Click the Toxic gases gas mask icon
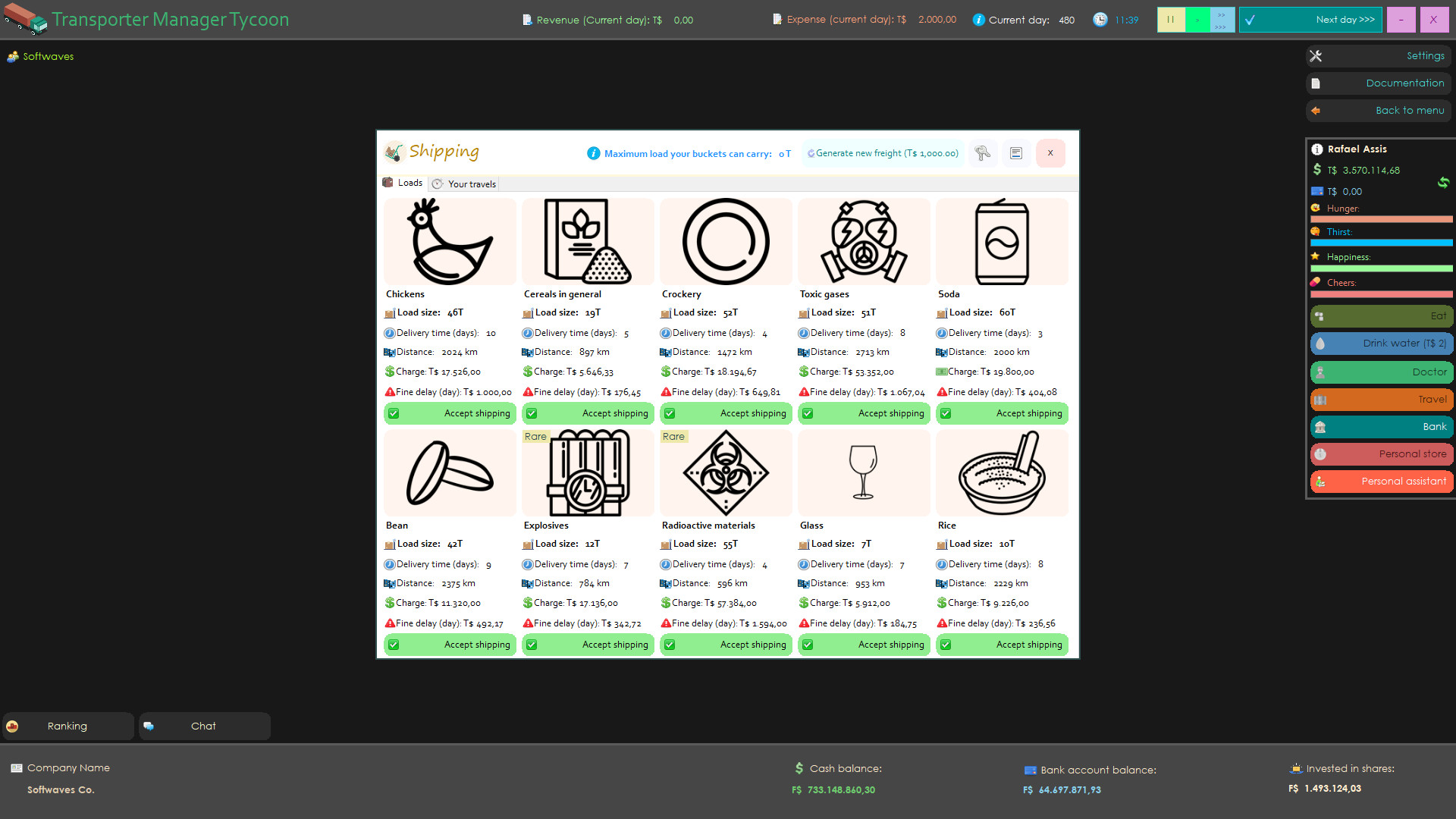 [x=864, y=241]
